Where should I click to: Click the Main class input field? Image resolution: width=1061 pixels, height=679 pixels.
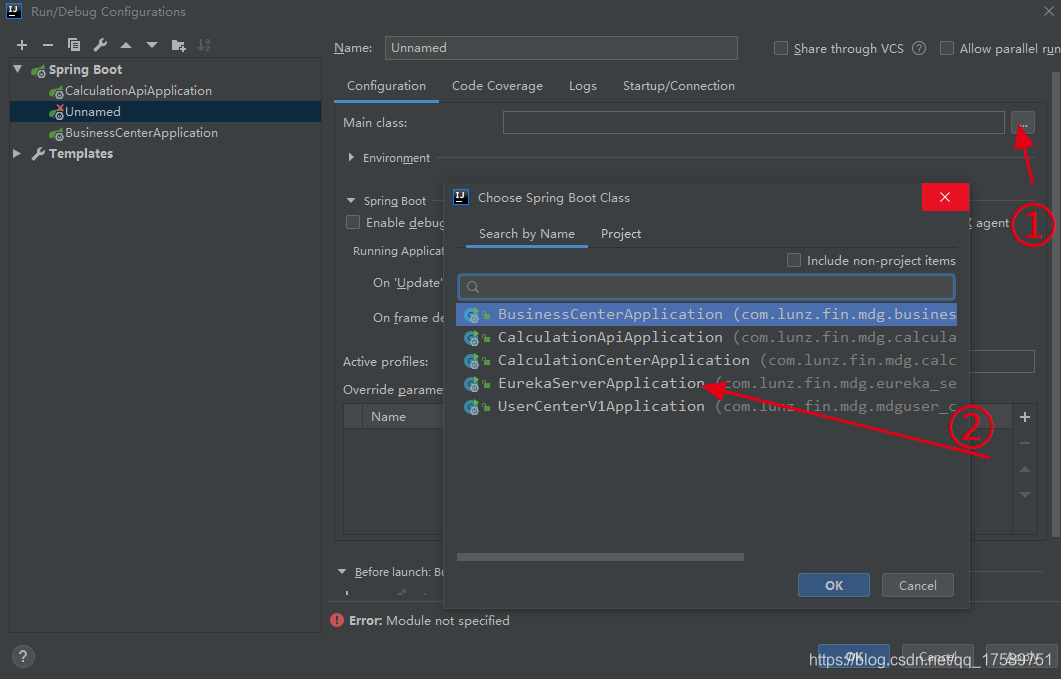pyautogui.click(x=753, y=123)
